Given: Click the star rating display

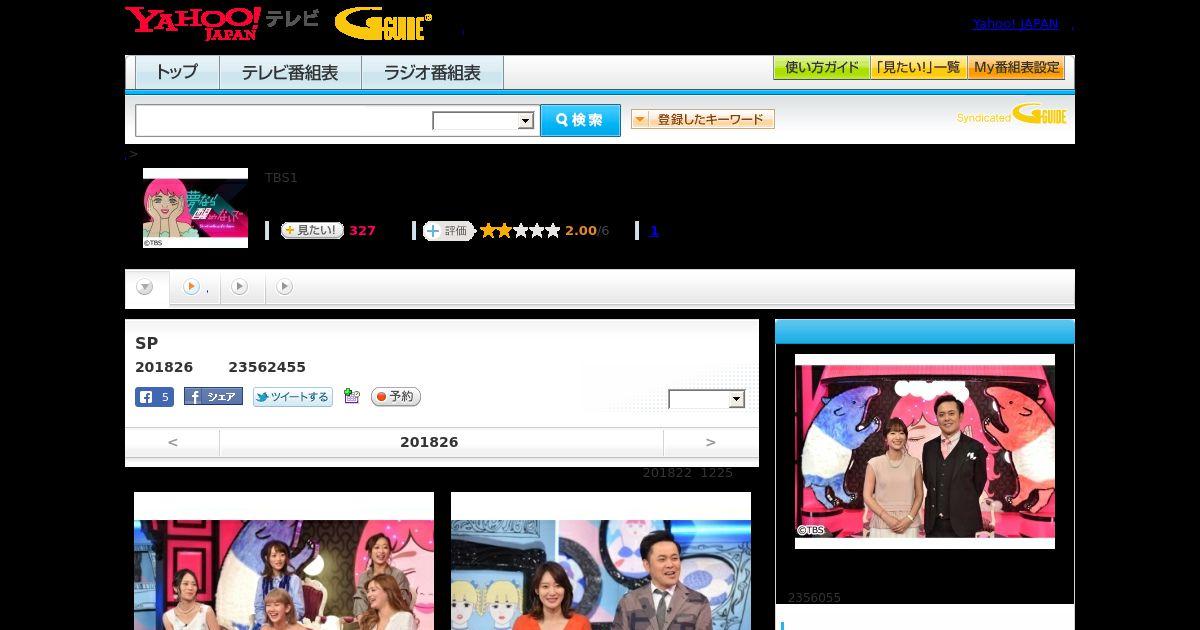Looking at the screenshot, I should (520, 230).
